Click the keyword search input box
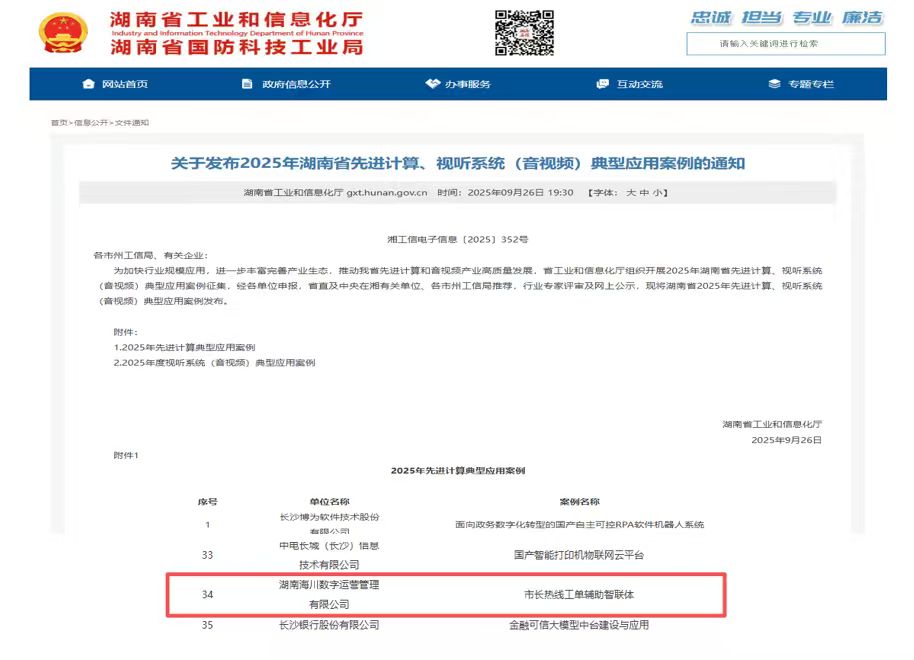Screen dimensions: 914x660 click(x=783, y=43)
